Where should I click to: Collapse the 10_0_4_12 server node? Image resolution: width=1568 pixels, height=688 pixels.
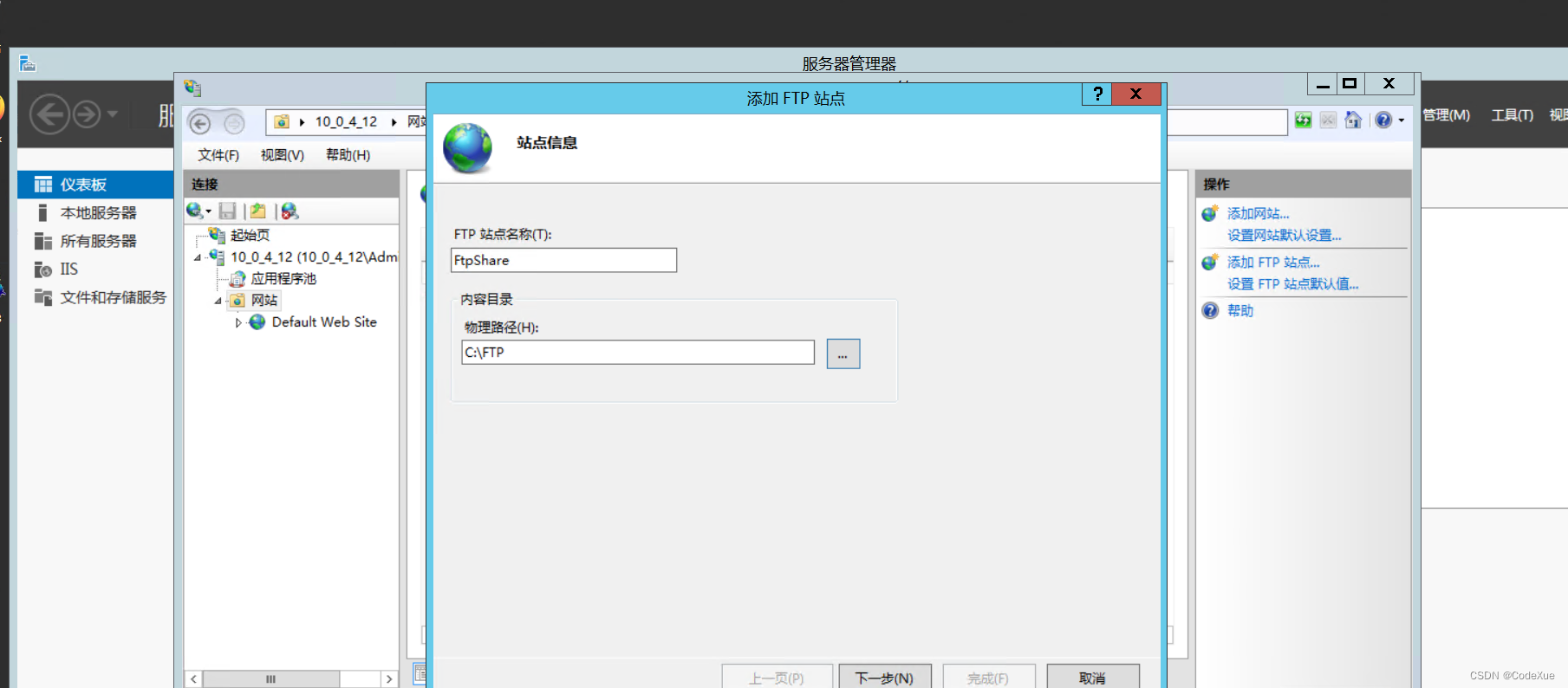tap(198, 257)
